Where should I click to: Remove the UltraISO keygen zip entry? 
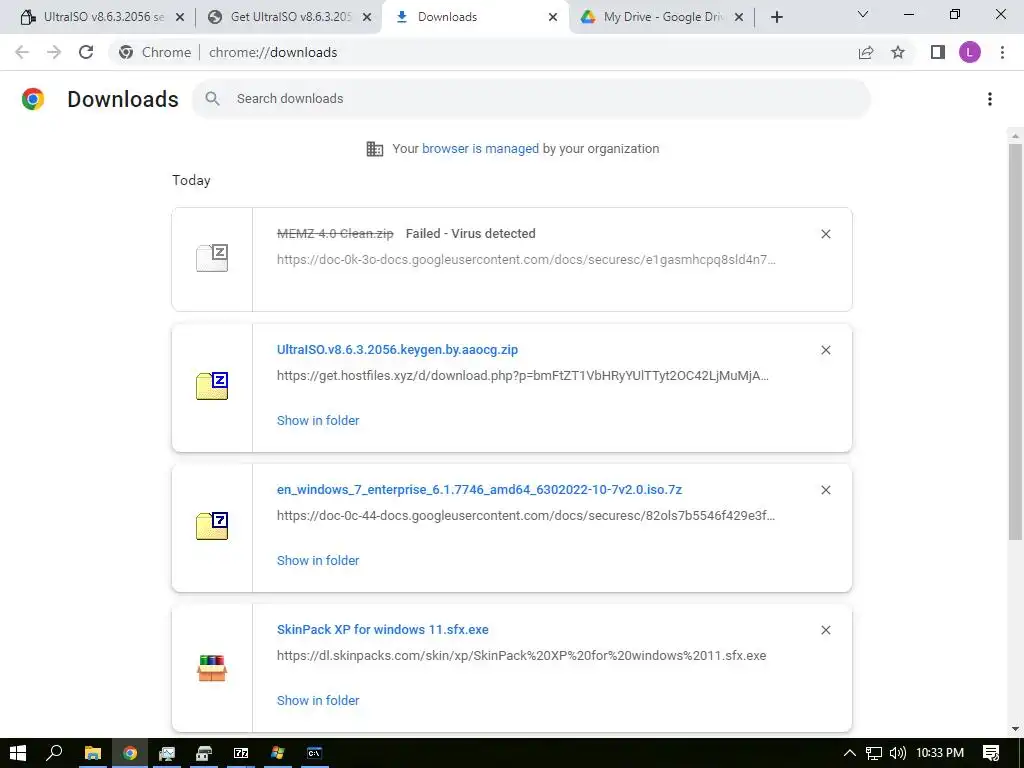[825, 350]
